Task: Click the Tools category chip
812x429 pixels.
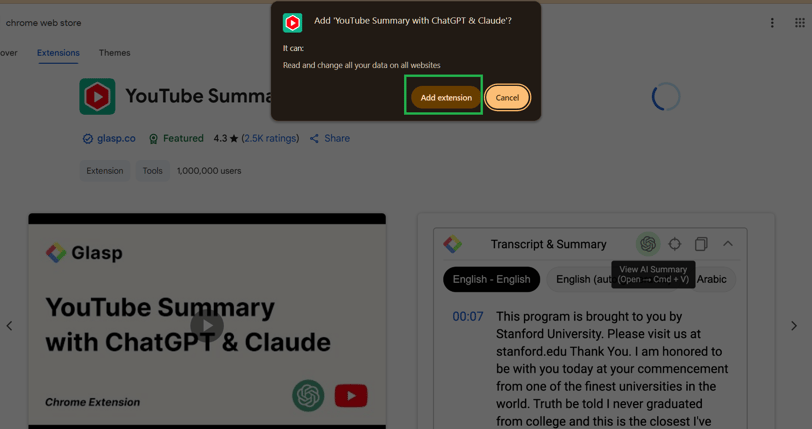Action: [152, 170]
